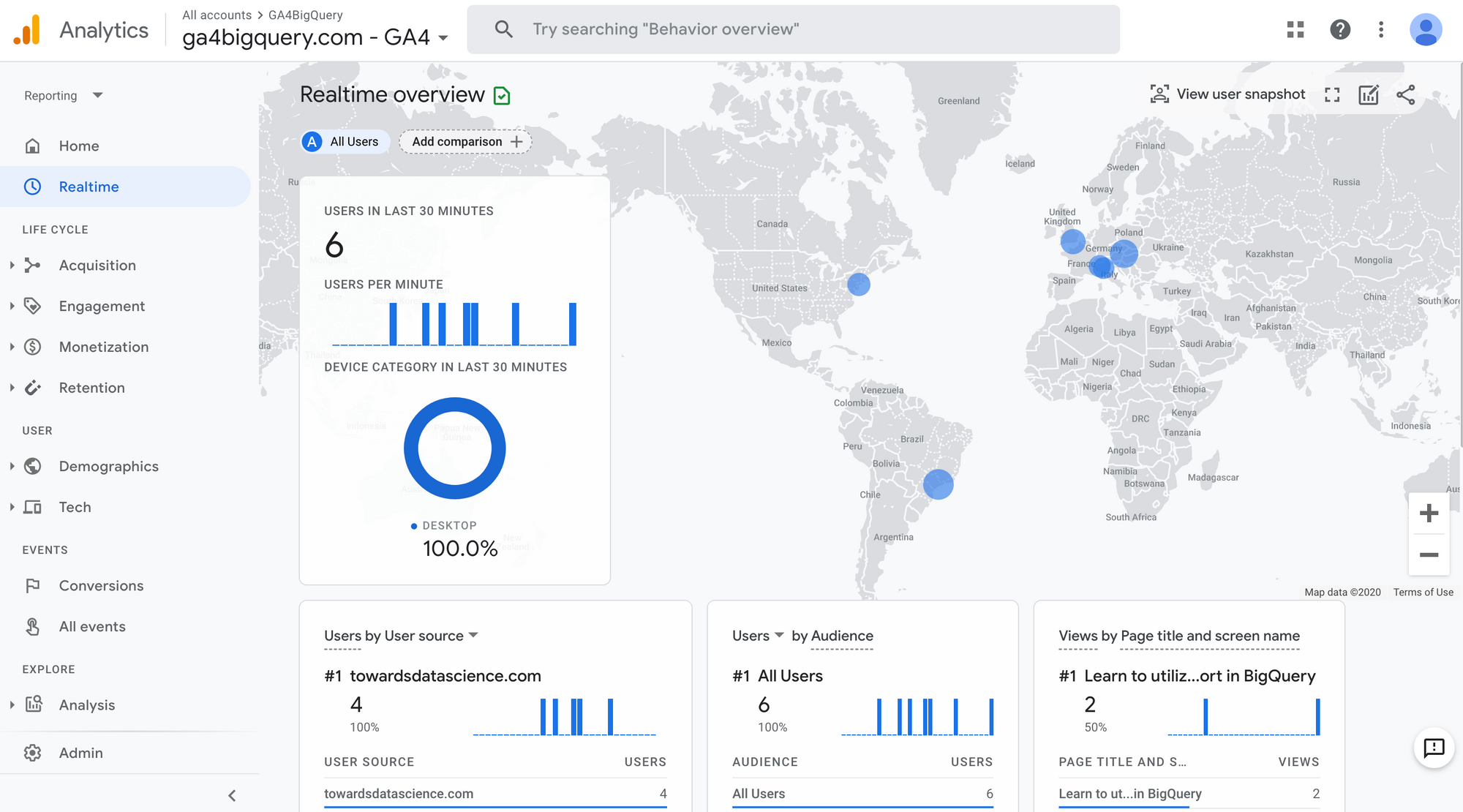
Task: Click the Google apps grid icon
Action: 1295,29
